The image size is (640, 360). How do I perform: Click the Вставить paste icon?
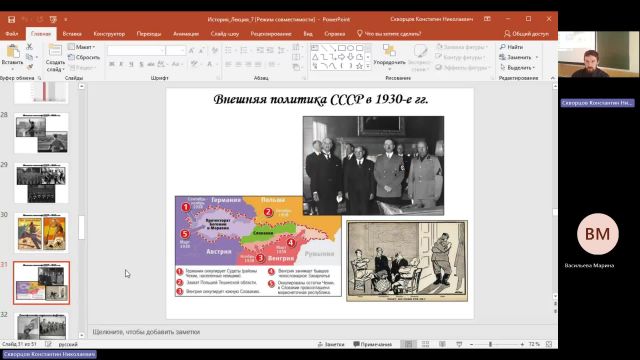coord(12,51)
